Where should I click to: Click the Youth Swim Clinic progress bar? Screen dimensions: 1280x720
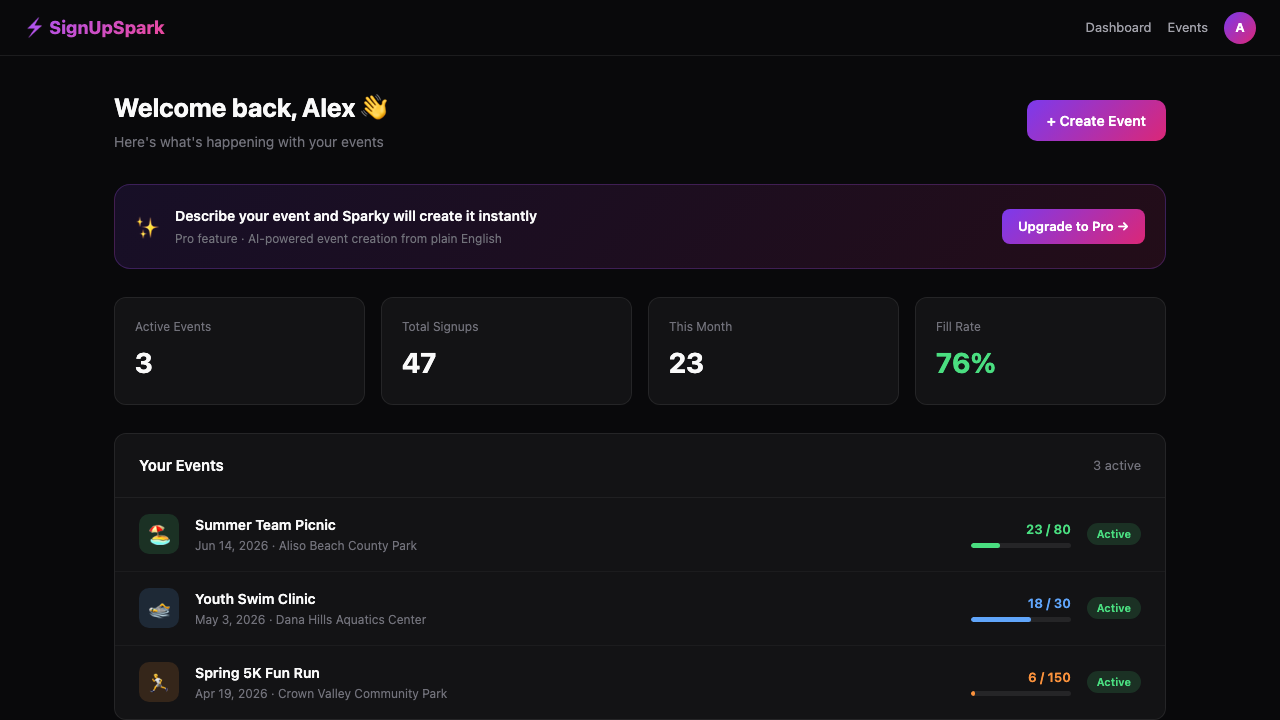(1020, 619)
